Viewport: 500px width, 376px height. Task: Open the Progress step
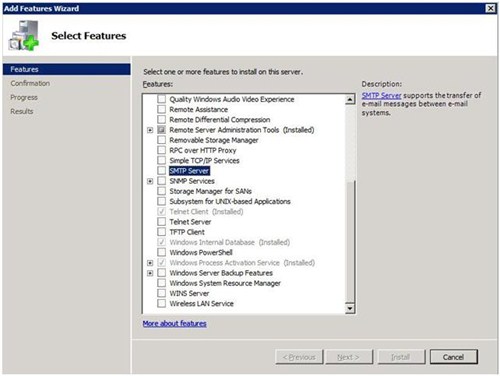pyautogui.click(x=24, y=97)
